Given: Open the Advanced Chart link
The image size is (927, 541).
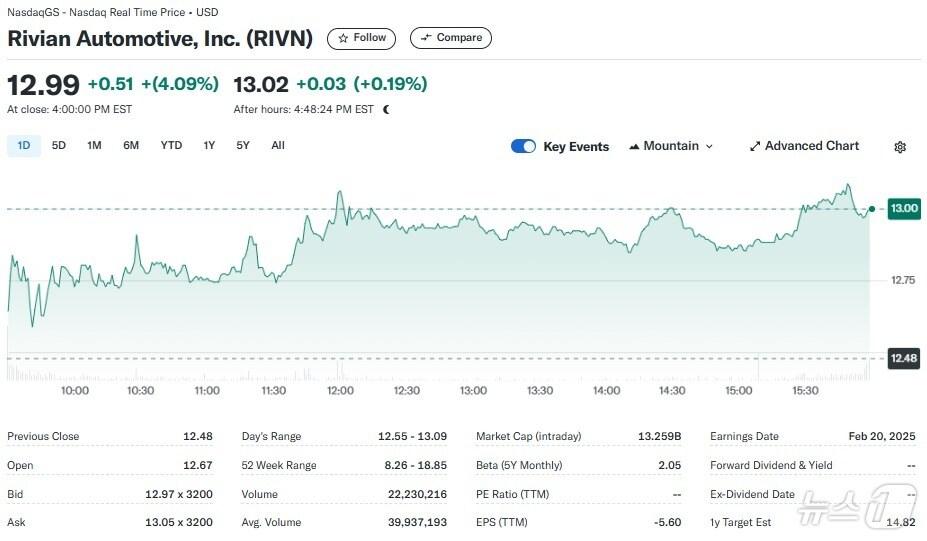Looking at the screenshot, I should [811, 146].
